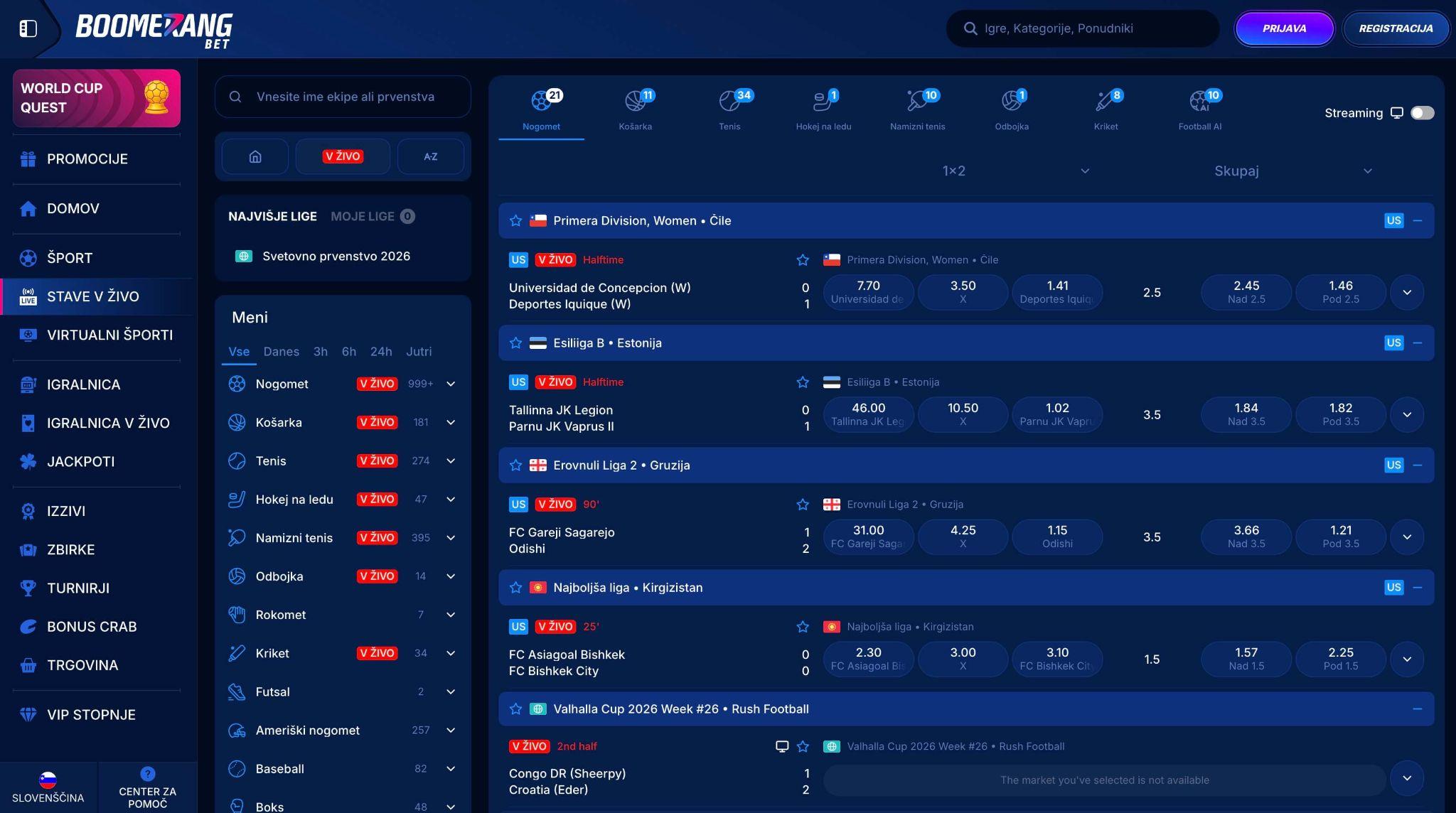Select the Kriket icon tab

pos(1106,109)
